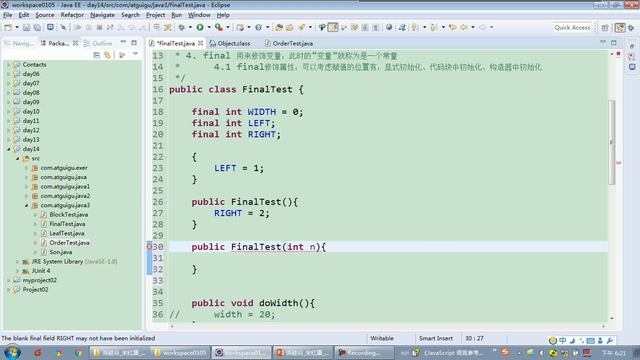
Task: Open Package Explorer View Menu triangle
Action: [x=135, y=55]
